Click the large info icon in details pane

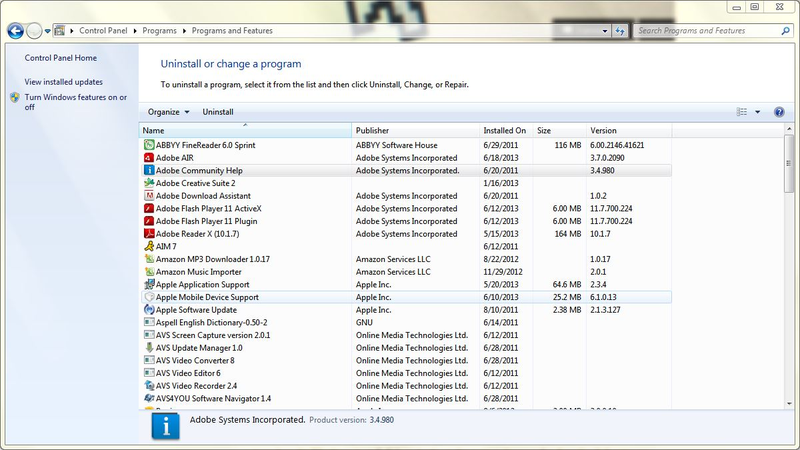click(x=166, y=426)
